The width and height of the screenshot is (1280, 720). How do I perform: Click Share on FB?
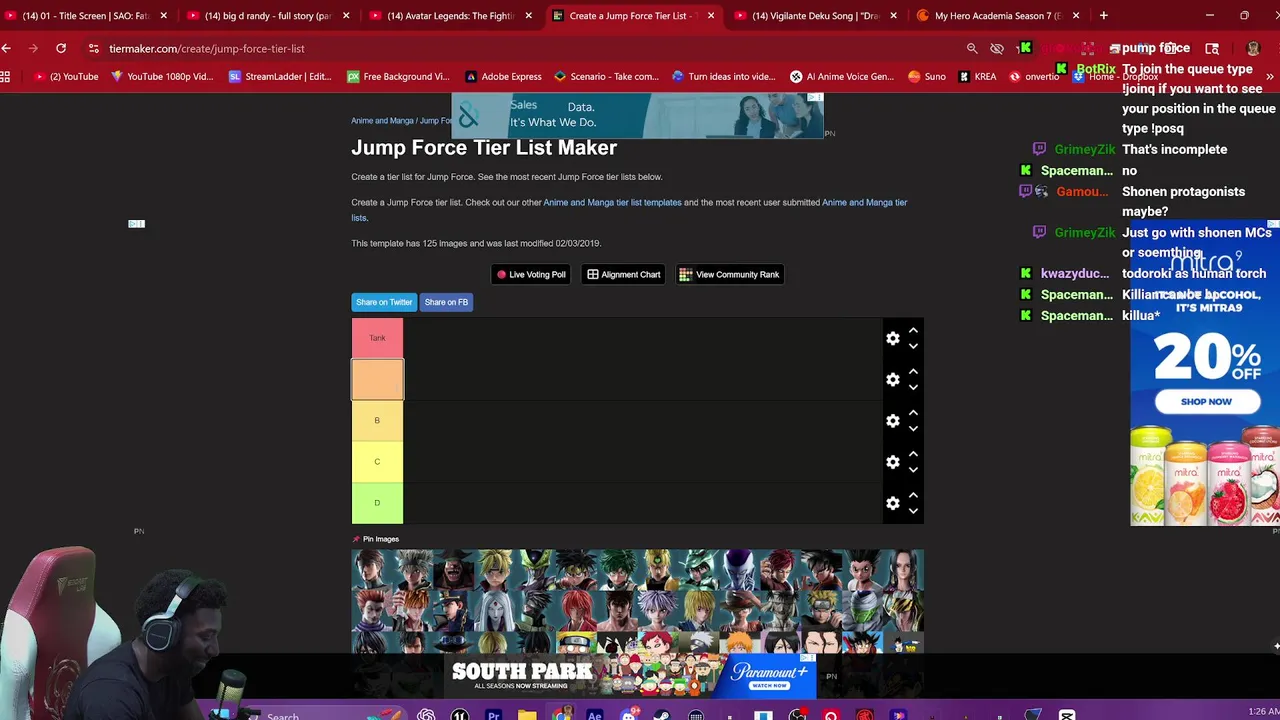pyautogui.click(x=446, y=302)
